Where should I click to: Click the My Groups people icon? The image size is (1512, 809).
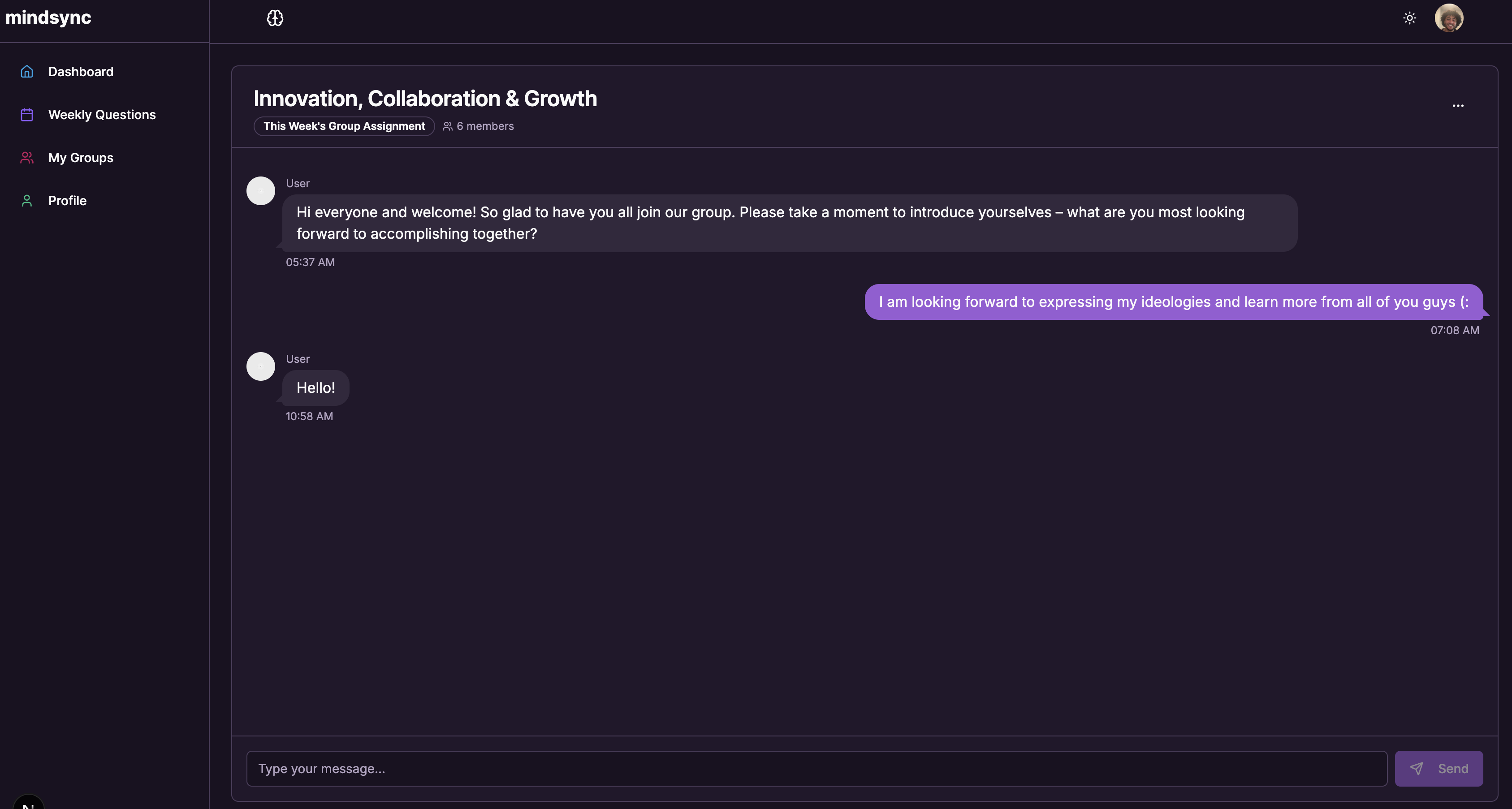tap(27, 158)
